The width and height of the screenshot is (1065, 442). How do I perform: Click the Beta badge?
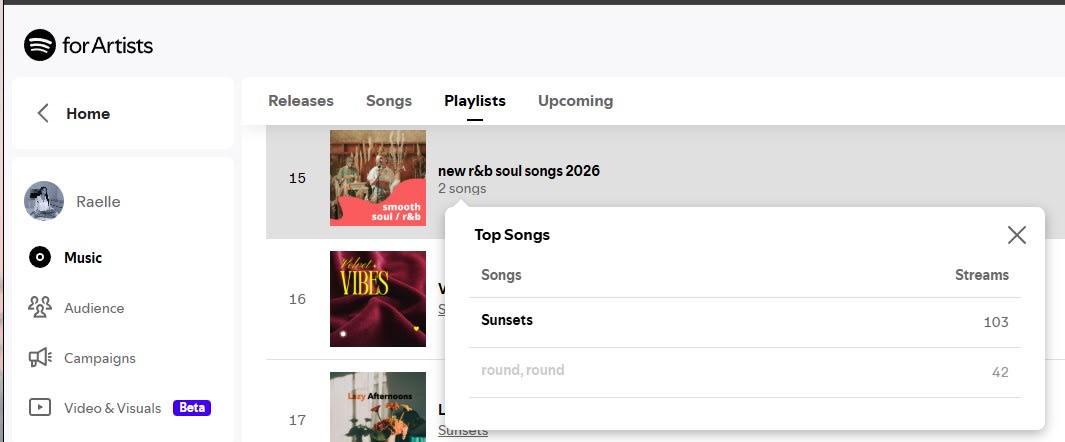(192, 407)
